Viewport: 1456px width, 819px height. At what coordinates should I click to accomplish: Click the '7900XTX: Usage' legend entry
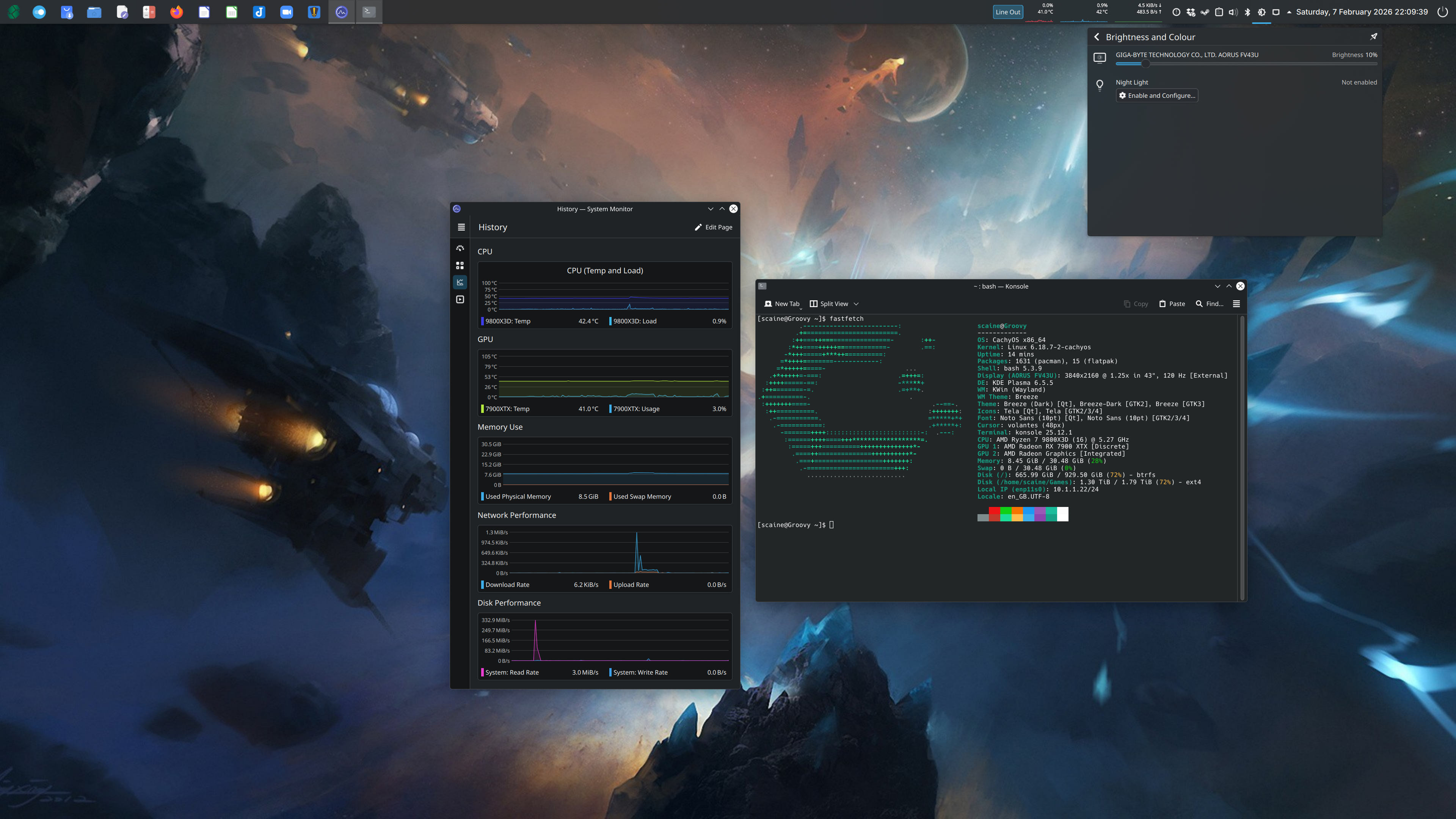click(668, 409)
